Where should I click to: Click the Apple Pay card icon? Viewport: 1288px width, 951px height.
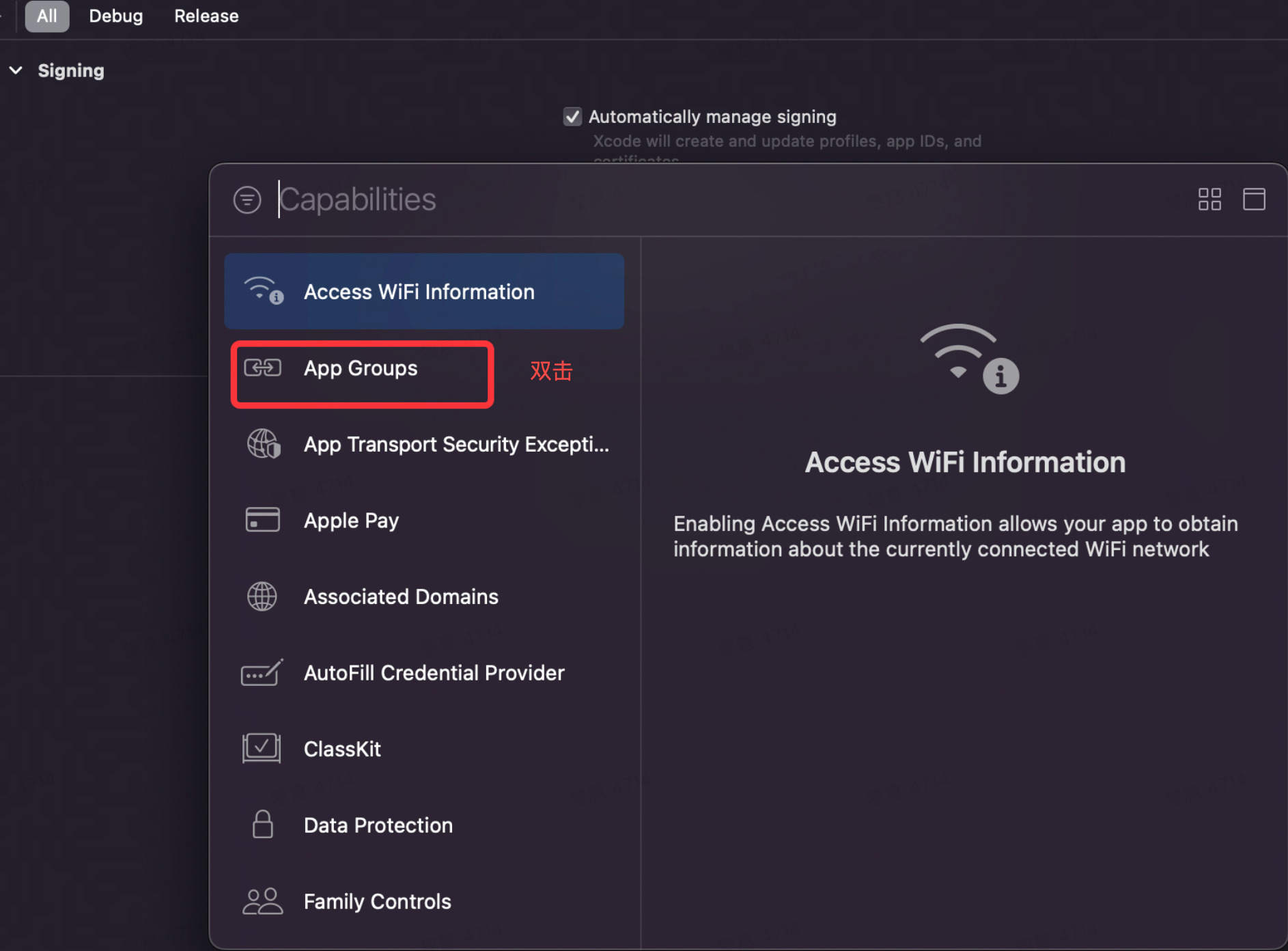click(262, 520)
